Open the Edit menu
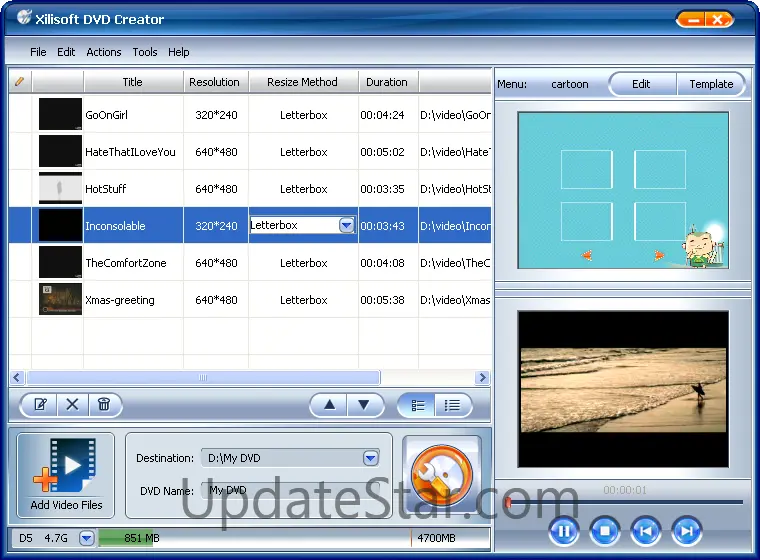The image size is (760, 560). click(66, 52)
